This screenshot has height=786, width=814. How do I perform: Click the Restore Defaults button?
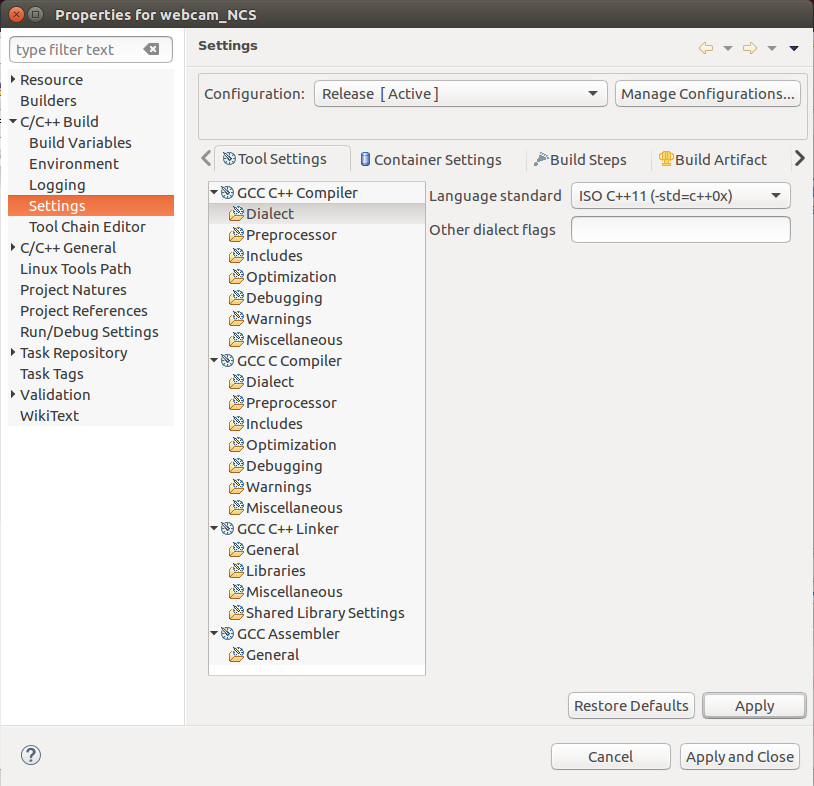(x=631, y=705)
